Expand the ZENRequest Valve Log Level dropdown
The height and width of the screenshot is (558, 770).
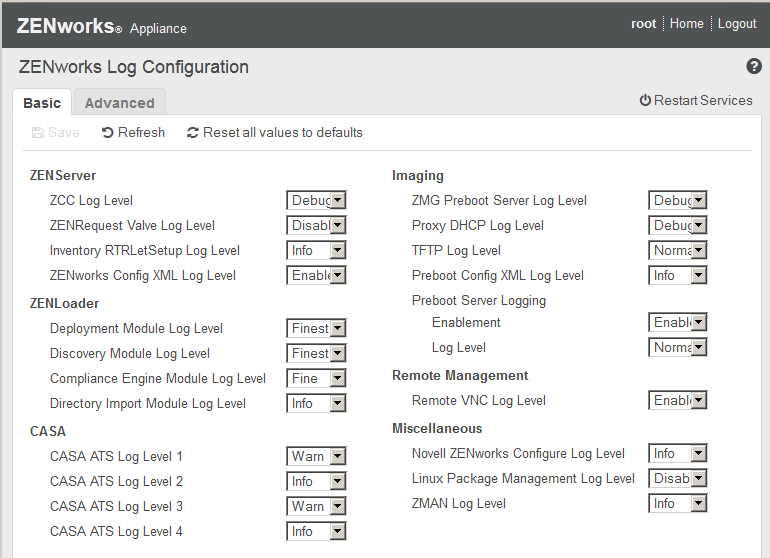[x=316, y=226]
